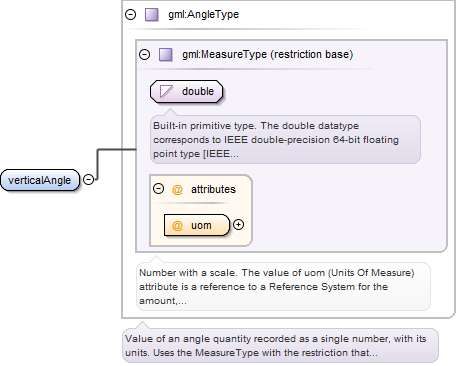Click the @ icon inside uom node
457x366 pixels.
click(x=177, y=225)
